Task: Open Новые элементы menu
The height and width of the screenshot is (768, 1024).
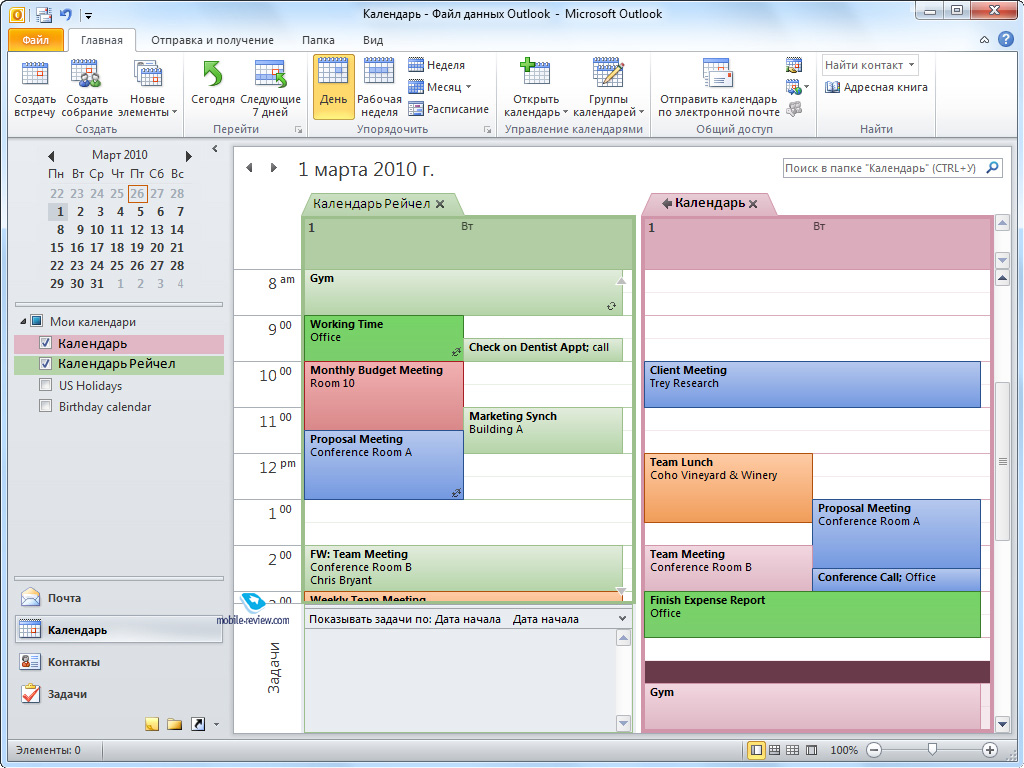Action: (148, 89)
